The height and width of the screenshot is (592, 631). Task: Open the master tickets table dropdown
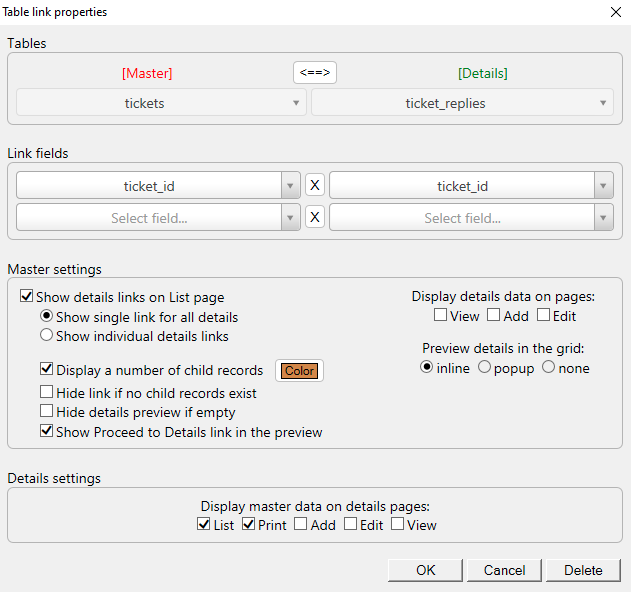pos(160,103)
